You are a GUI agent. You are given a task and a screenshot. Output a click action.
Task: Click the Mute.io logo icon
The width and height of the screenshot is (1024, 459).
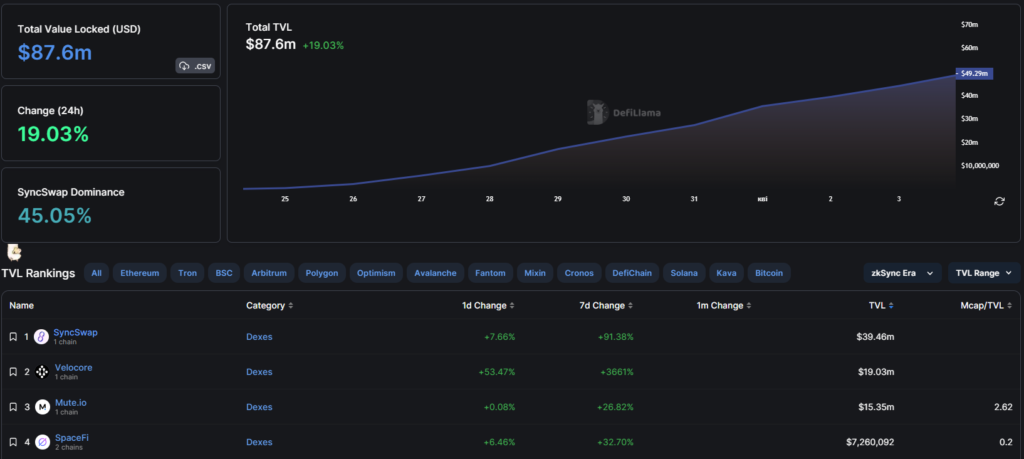pos(42,407)
